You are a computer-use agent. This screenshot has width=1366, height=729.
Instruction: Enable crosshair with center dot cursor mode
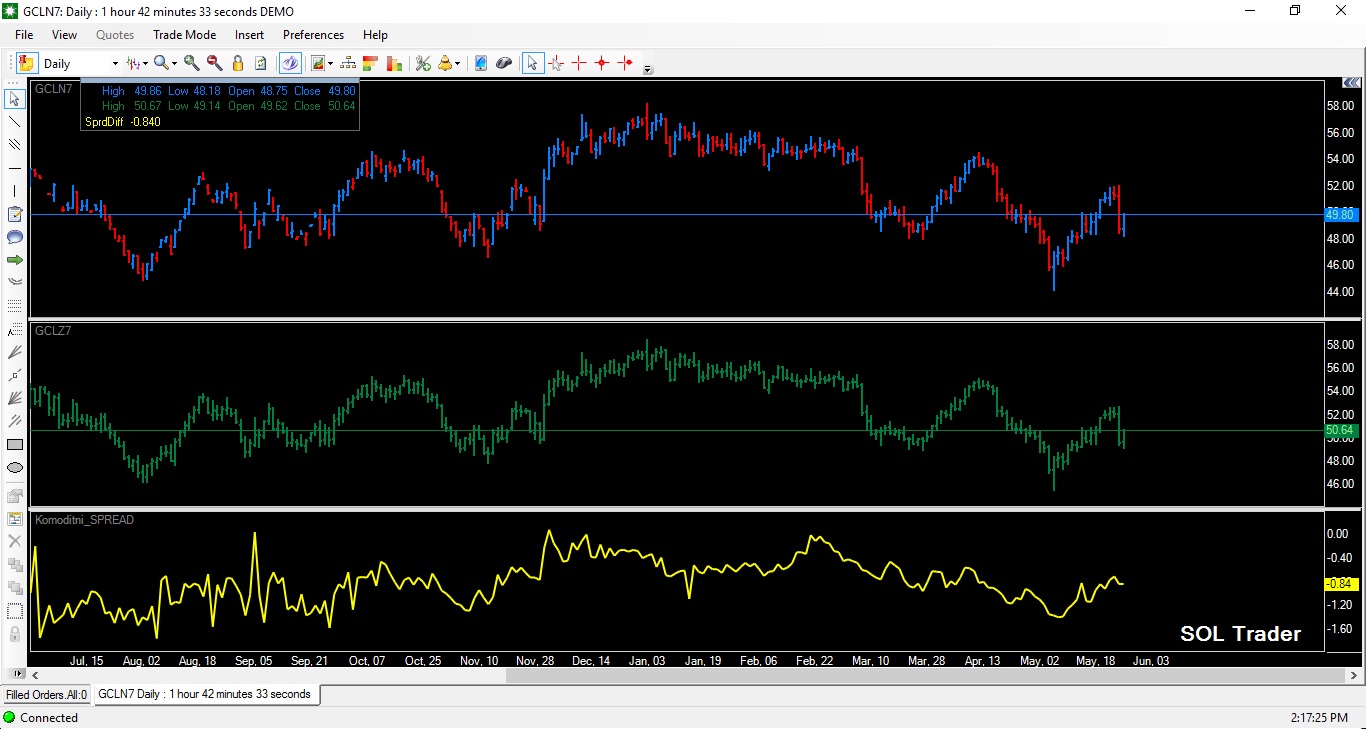pos(602,63)
